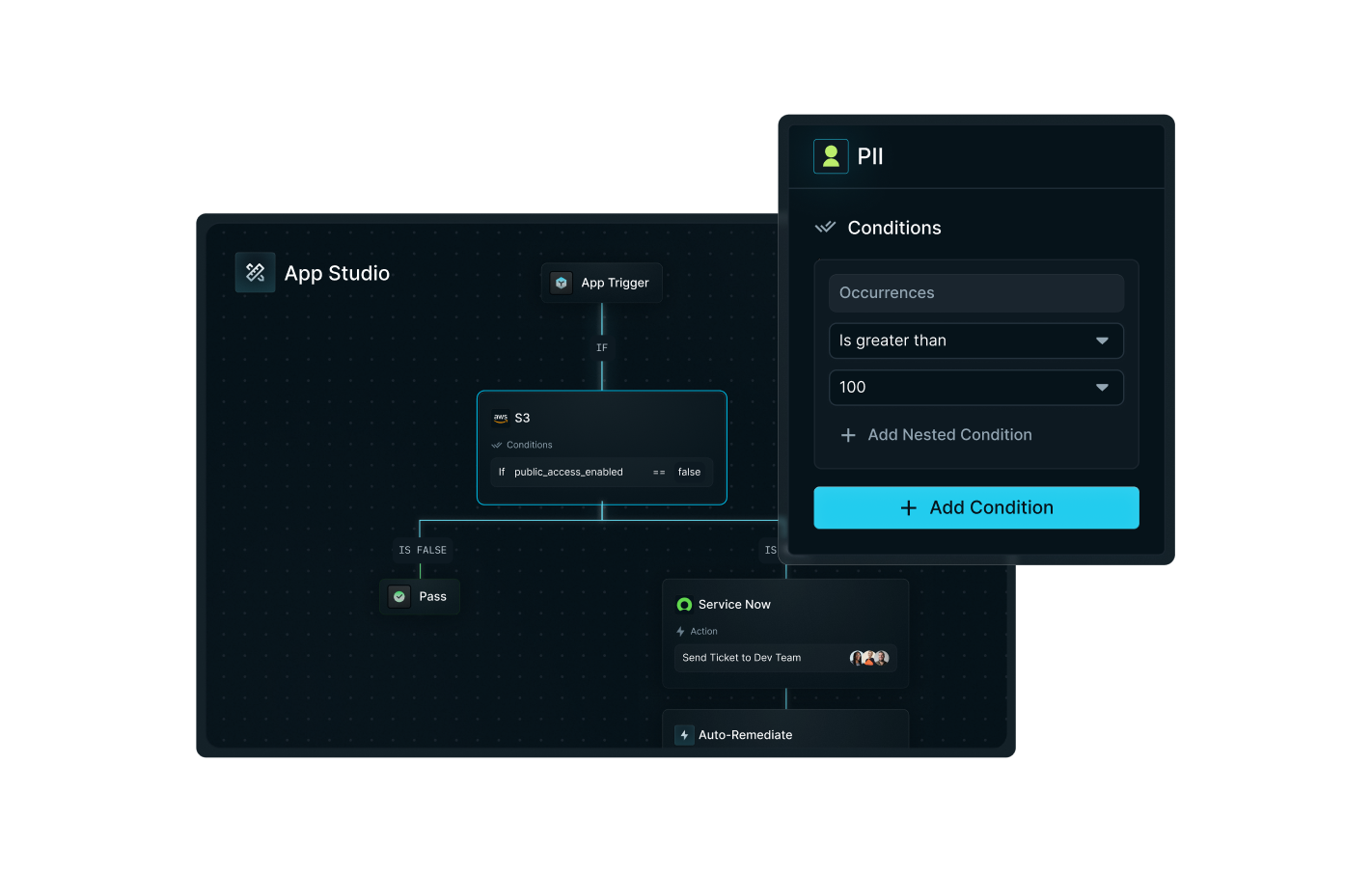
Task: Click the Add Condition button
Action: (x=975, y=507)
